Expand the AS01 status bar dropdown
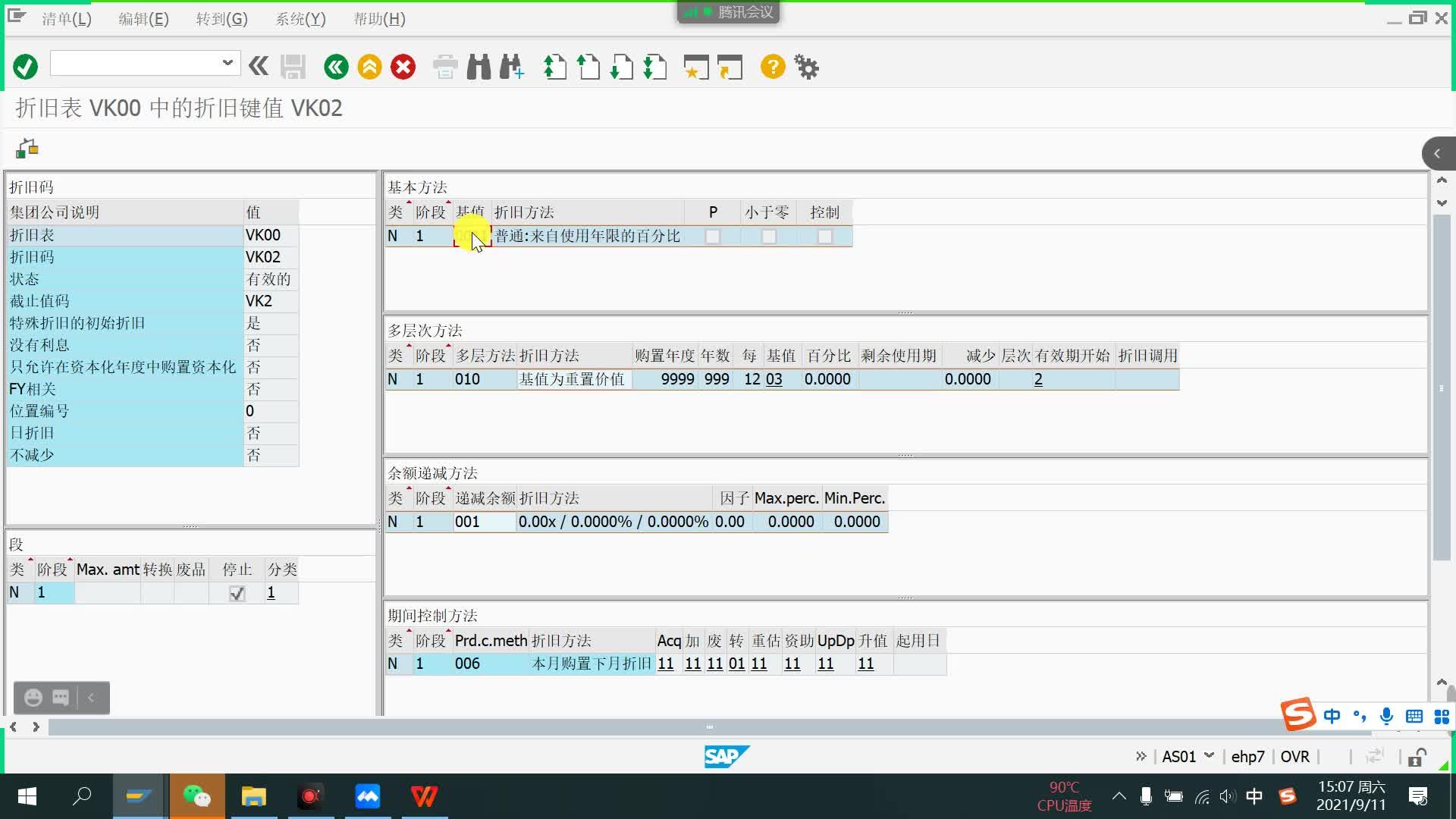Screen dimensions: 1456x819 [x=1209, y=755]
